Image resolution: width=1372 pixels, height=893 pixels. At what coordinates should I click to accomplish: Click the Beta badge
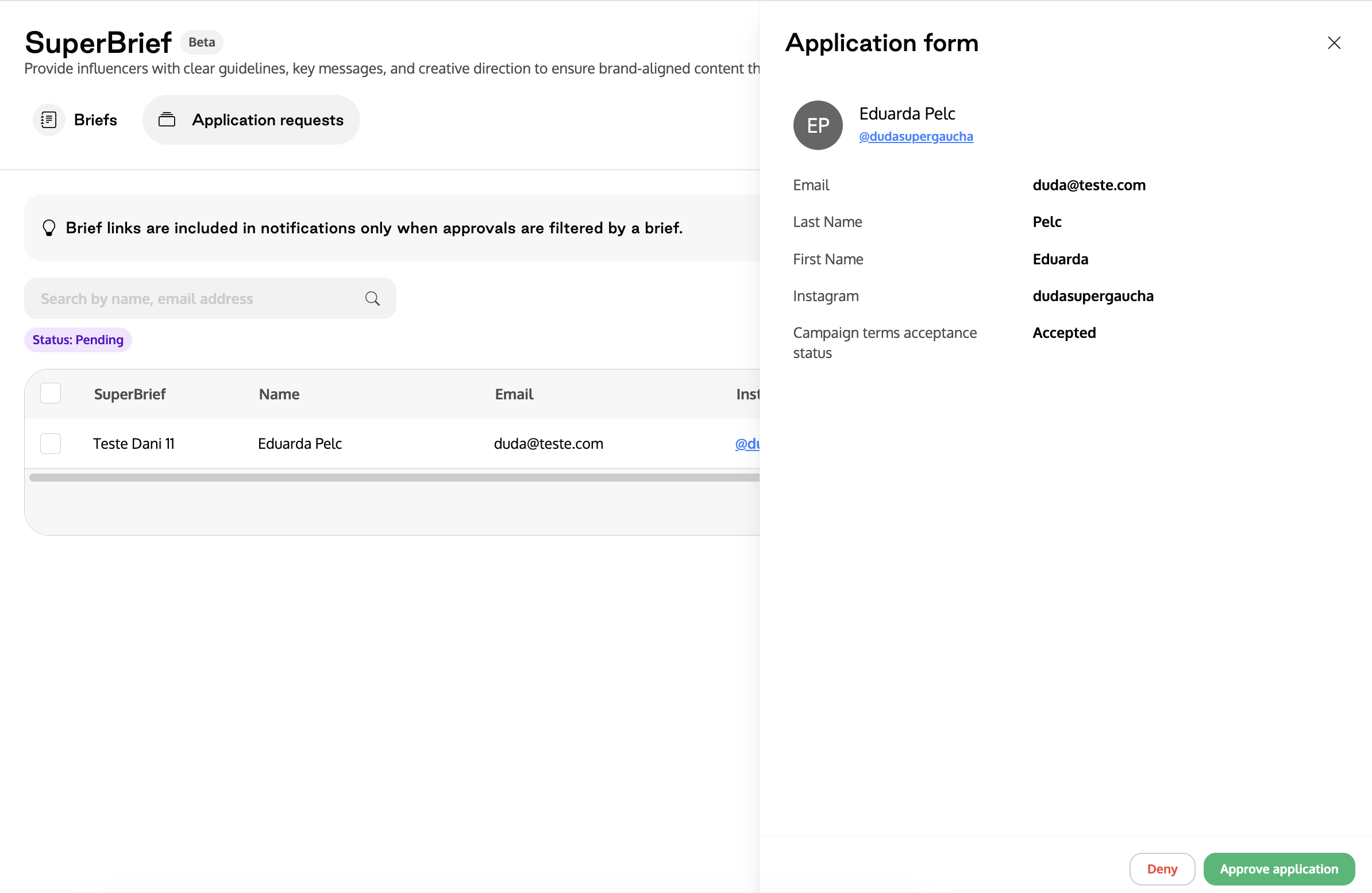pyautogui.click(x=202, y=42)
